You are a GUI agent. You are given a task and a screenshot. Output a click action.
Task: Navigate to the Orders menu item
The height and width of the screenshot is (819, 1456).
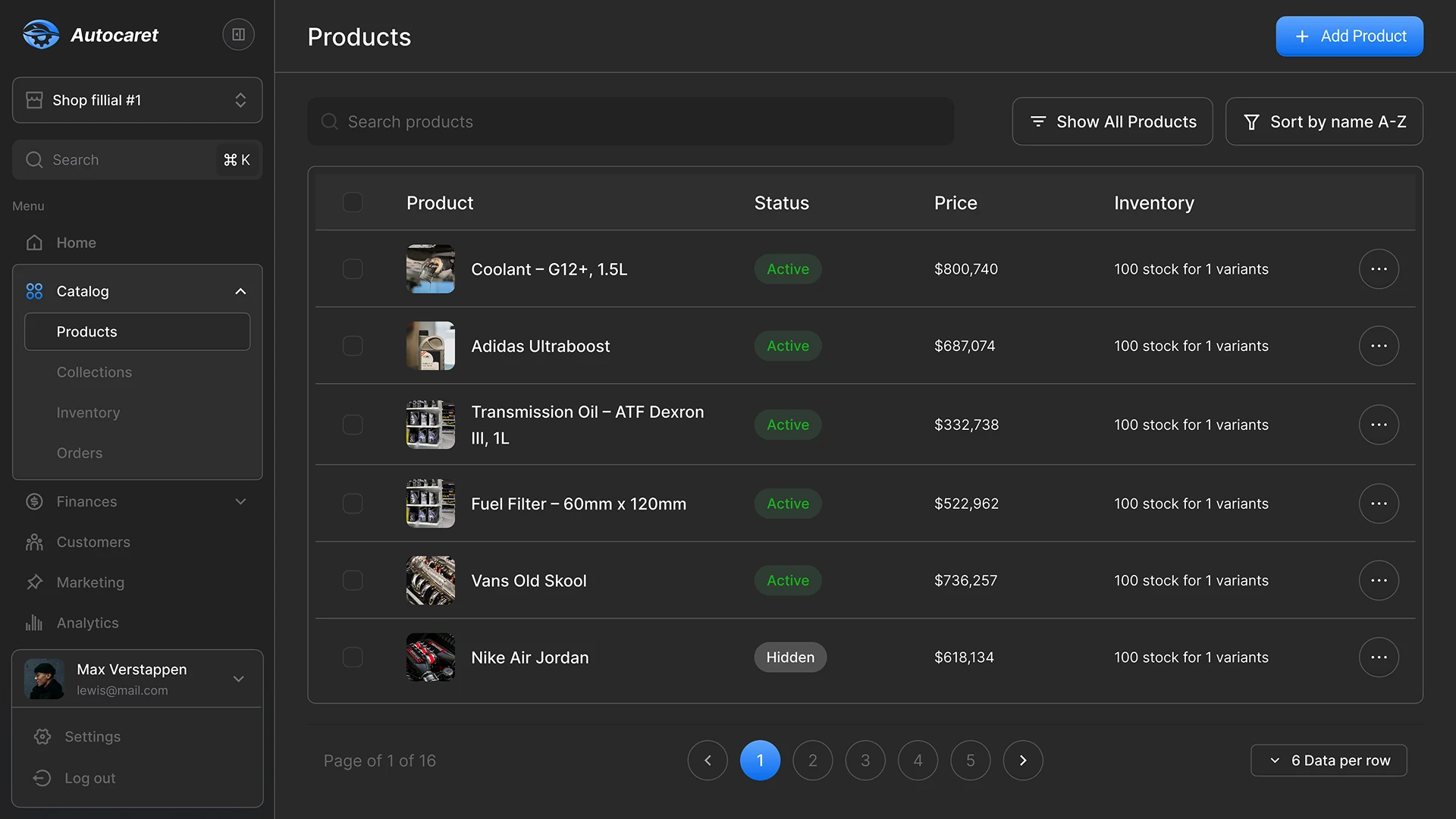click(x=79, y=453)
